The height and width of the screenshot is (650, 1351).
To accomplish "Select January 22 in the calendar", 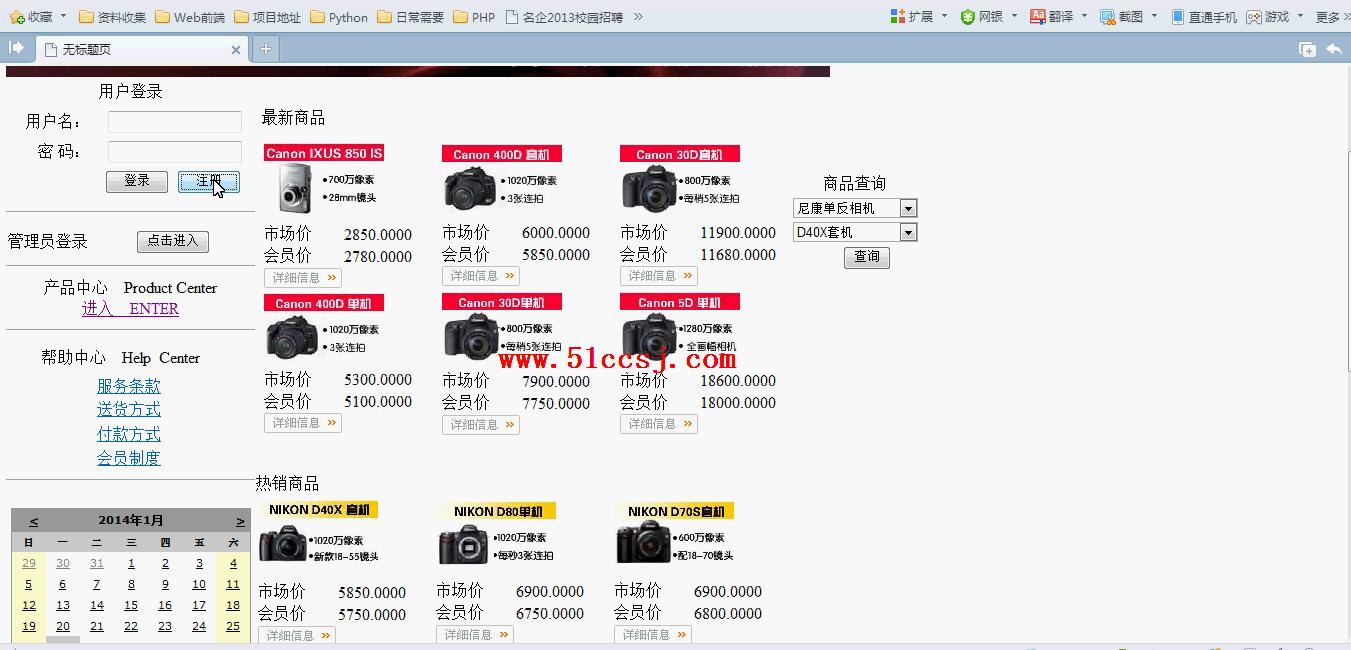I will click(x=131, y=626).
